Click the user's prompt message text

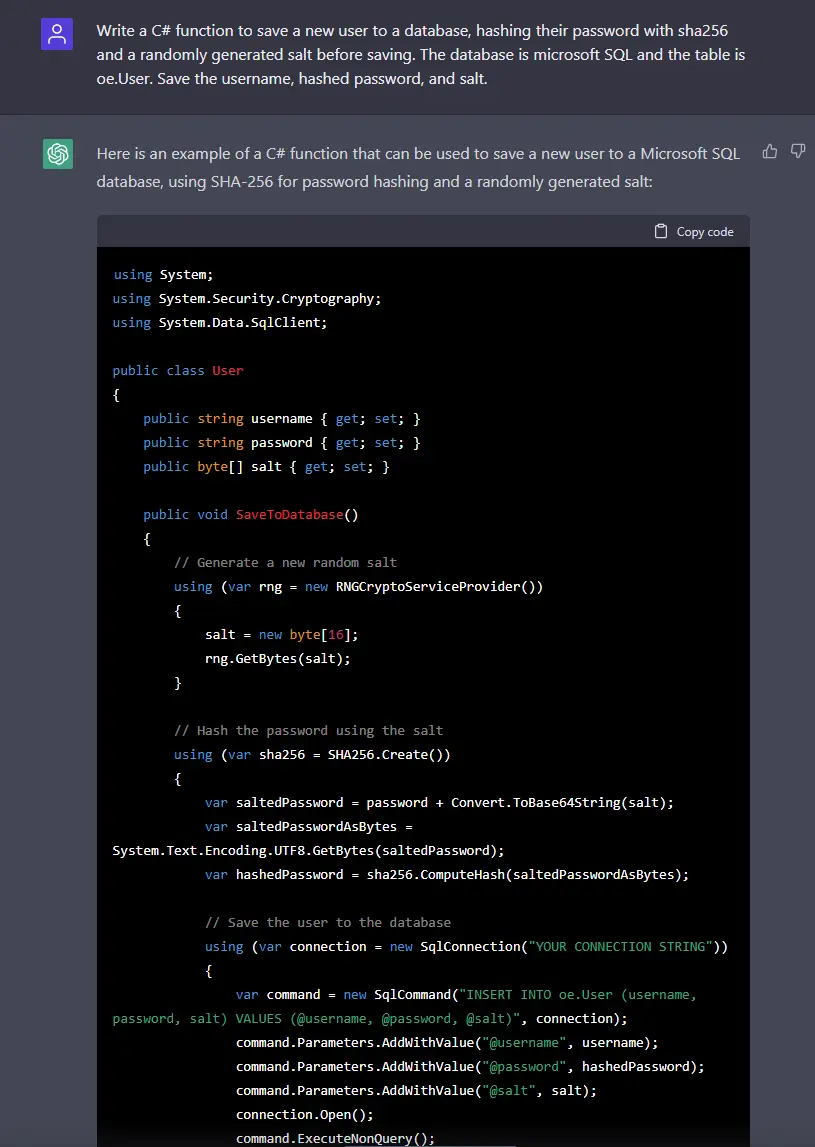click(420, 54)
